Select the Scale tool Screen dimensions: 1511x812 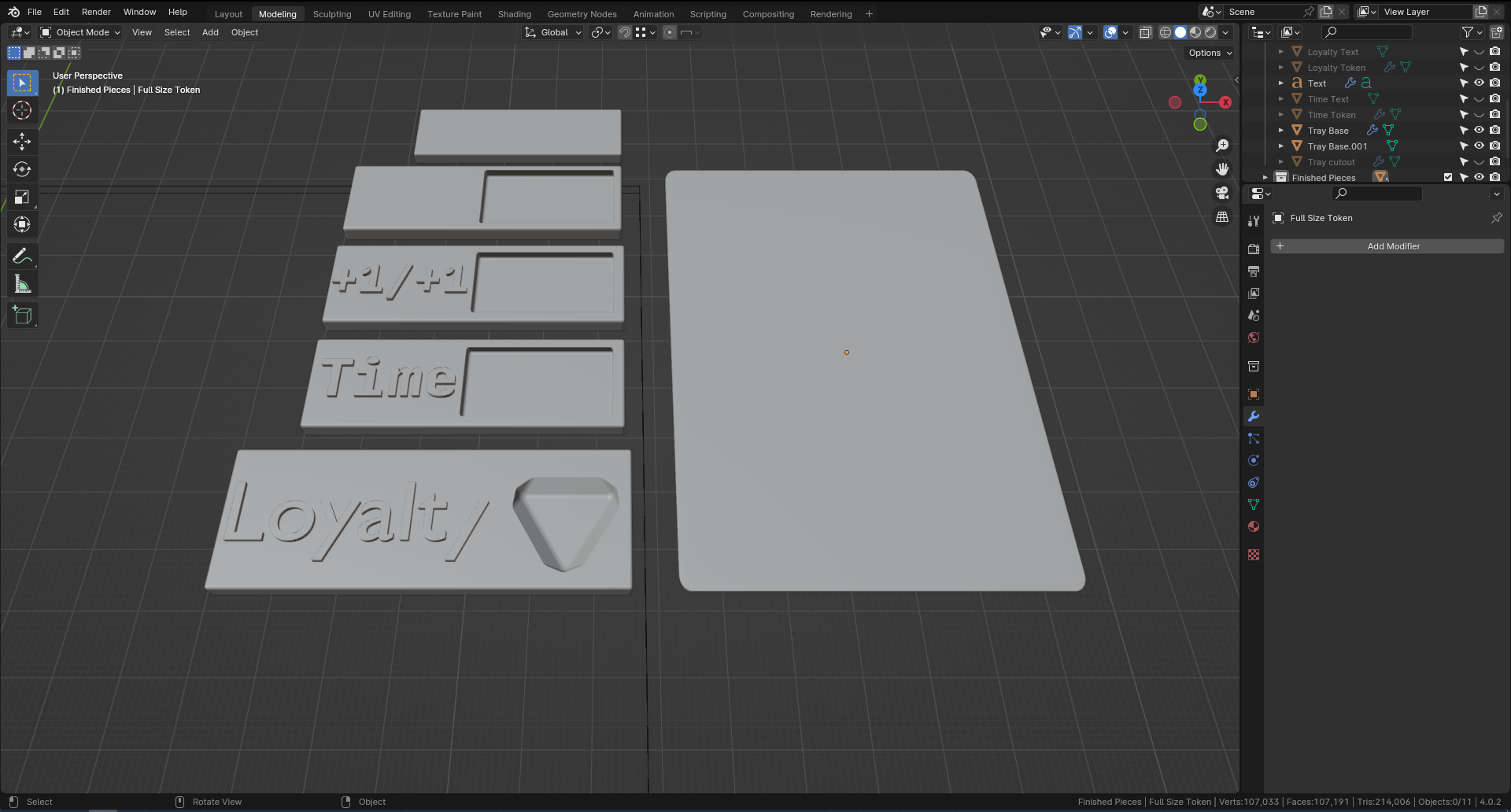22,197
